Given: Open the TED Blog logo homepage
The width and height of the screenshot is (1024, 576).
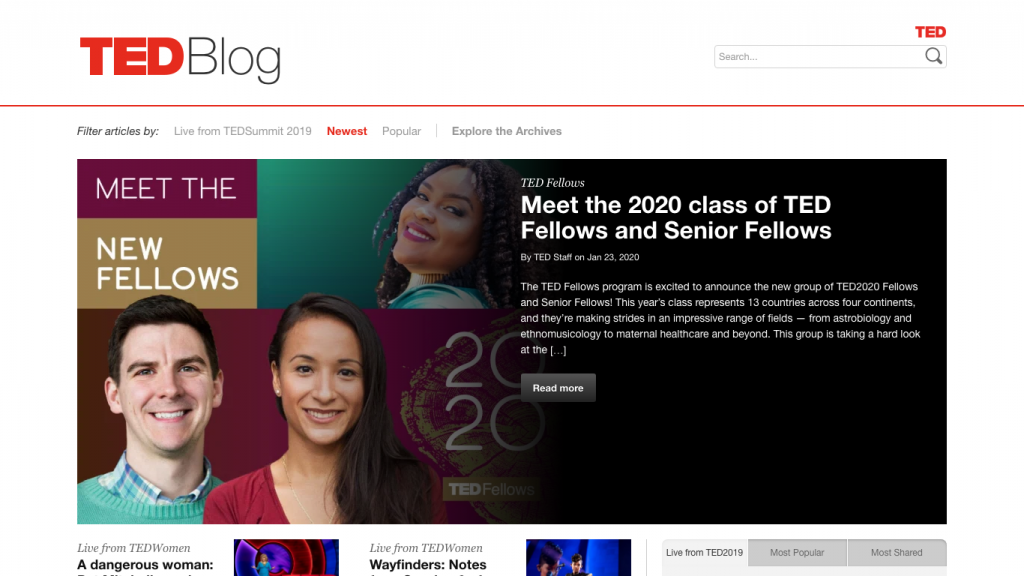Looking at the screenshot, I should (180, 59).
